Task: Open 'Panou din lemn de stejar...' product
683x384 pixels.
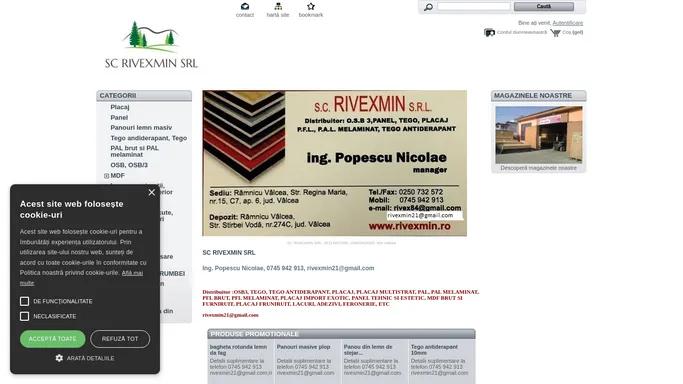Action: (368, 350)
